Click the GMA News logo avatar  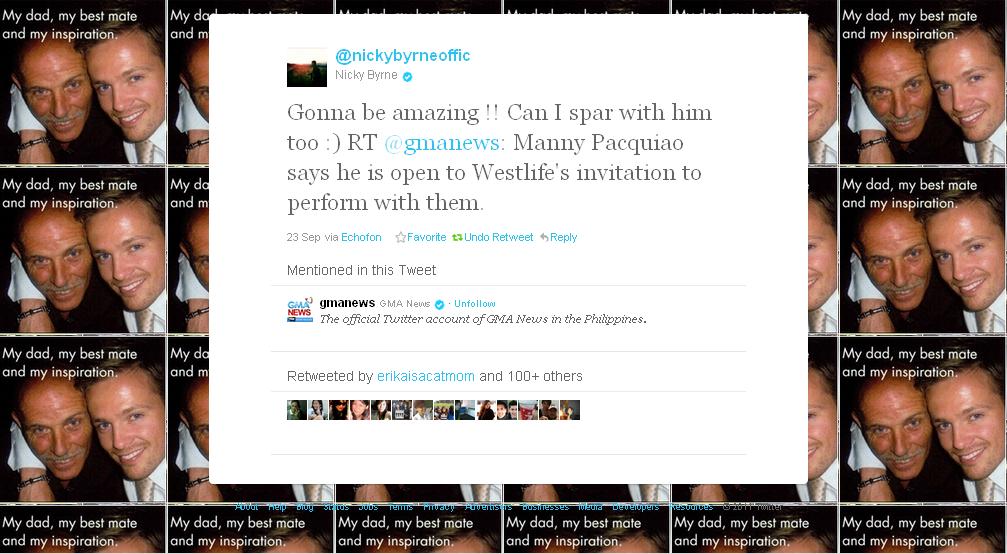coord(300,309)
